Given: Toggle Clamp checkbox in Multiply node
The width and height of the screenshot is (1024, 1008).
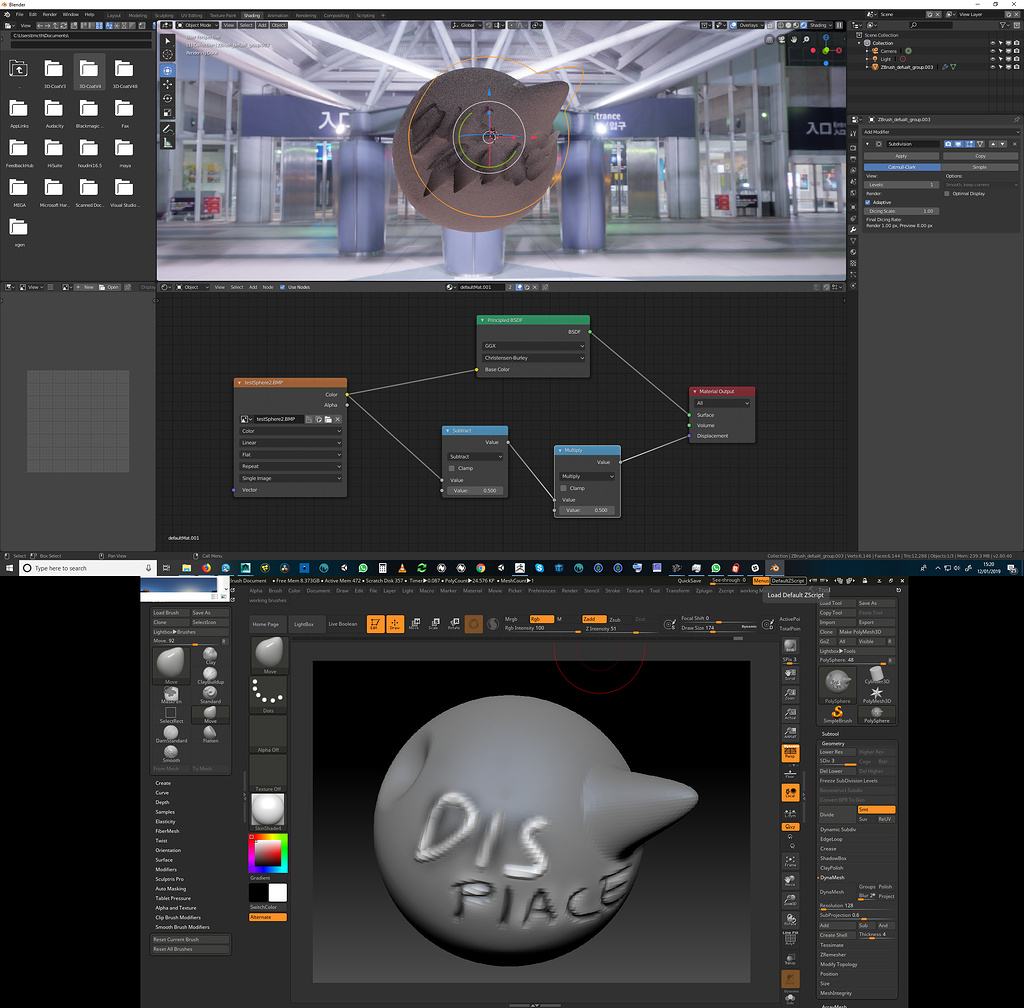Looking at the screenshot, I should 564,488.
